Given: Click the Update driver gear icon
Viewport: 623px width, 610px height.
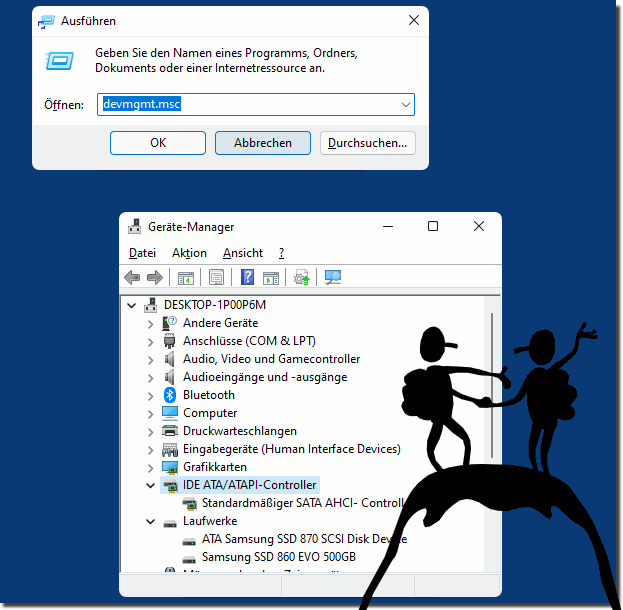Looking at the screenshot, I should 301,277.
